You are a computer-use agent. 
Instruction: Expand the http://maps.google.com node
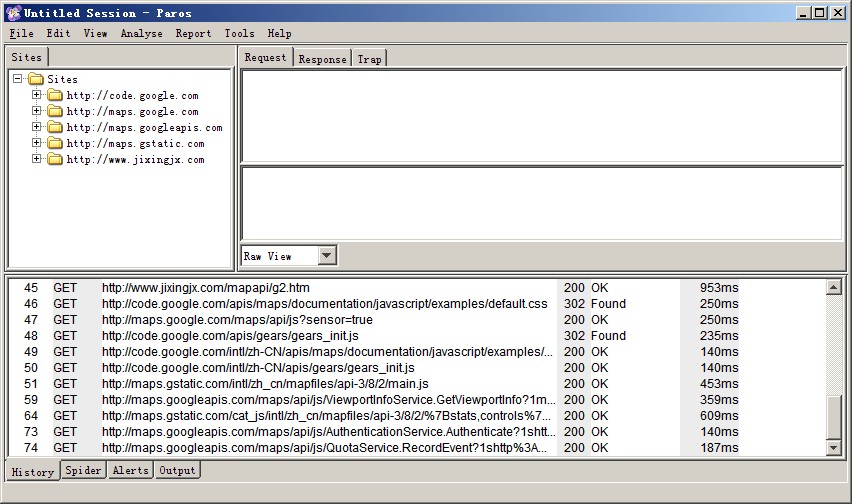(36, 111)
